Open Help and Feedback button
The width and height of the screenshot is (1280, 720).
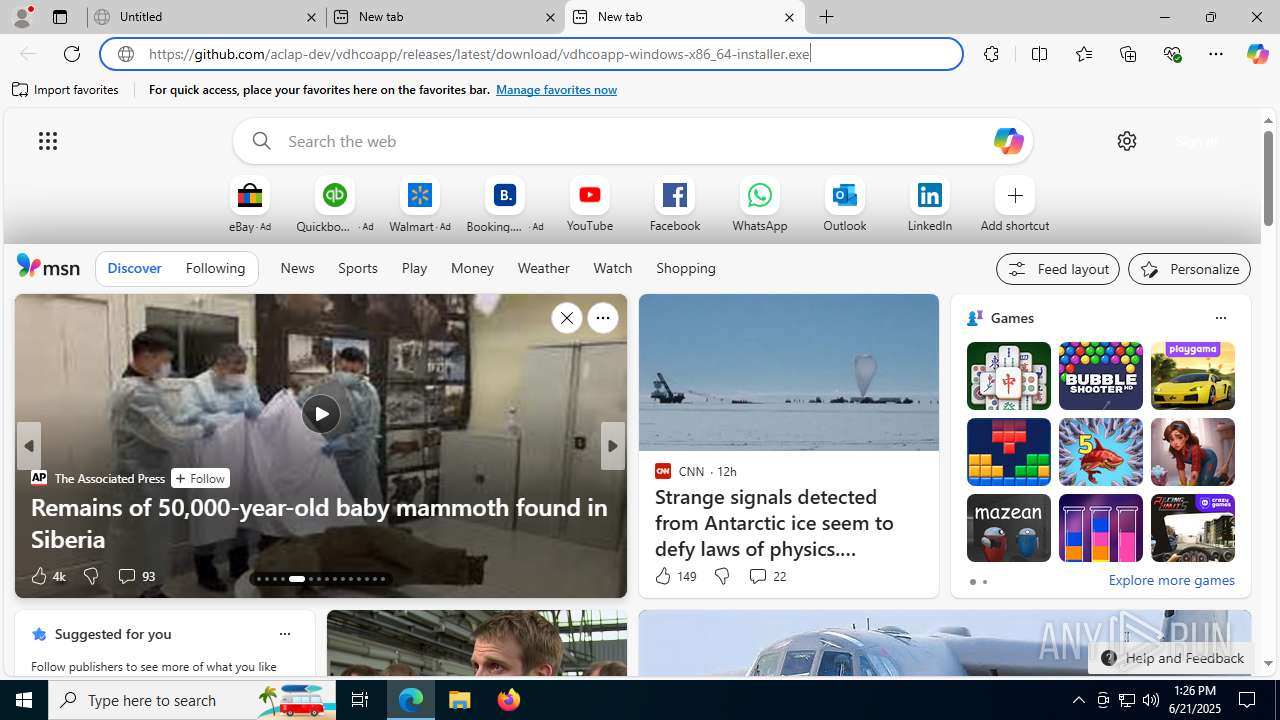1171,658
